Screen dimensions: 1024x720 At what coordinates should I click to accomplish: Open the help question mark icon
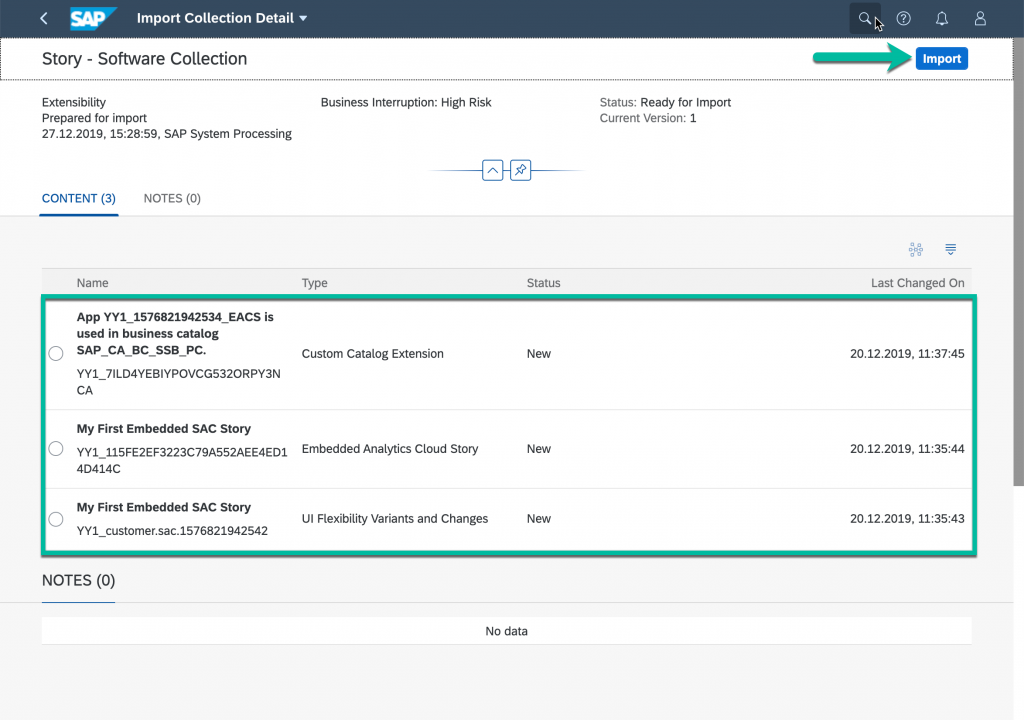tap(903, 18)
